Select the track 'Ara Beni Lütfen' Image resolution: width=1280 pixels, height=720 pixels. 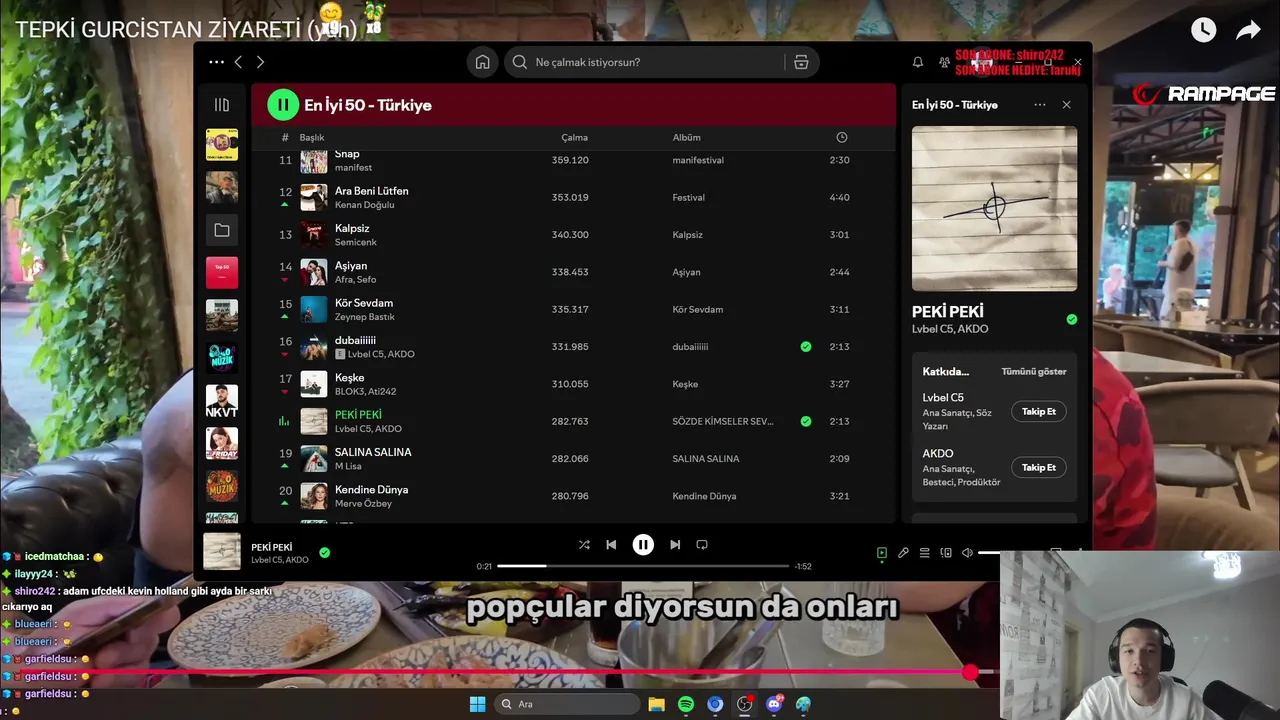pyautogui.click(x=371, y=191)
